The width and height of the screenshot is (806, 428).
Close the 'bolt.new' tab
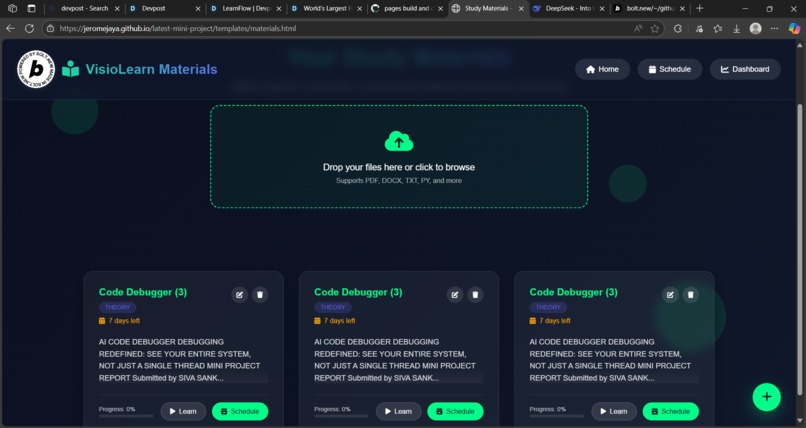tap(683, 9)
